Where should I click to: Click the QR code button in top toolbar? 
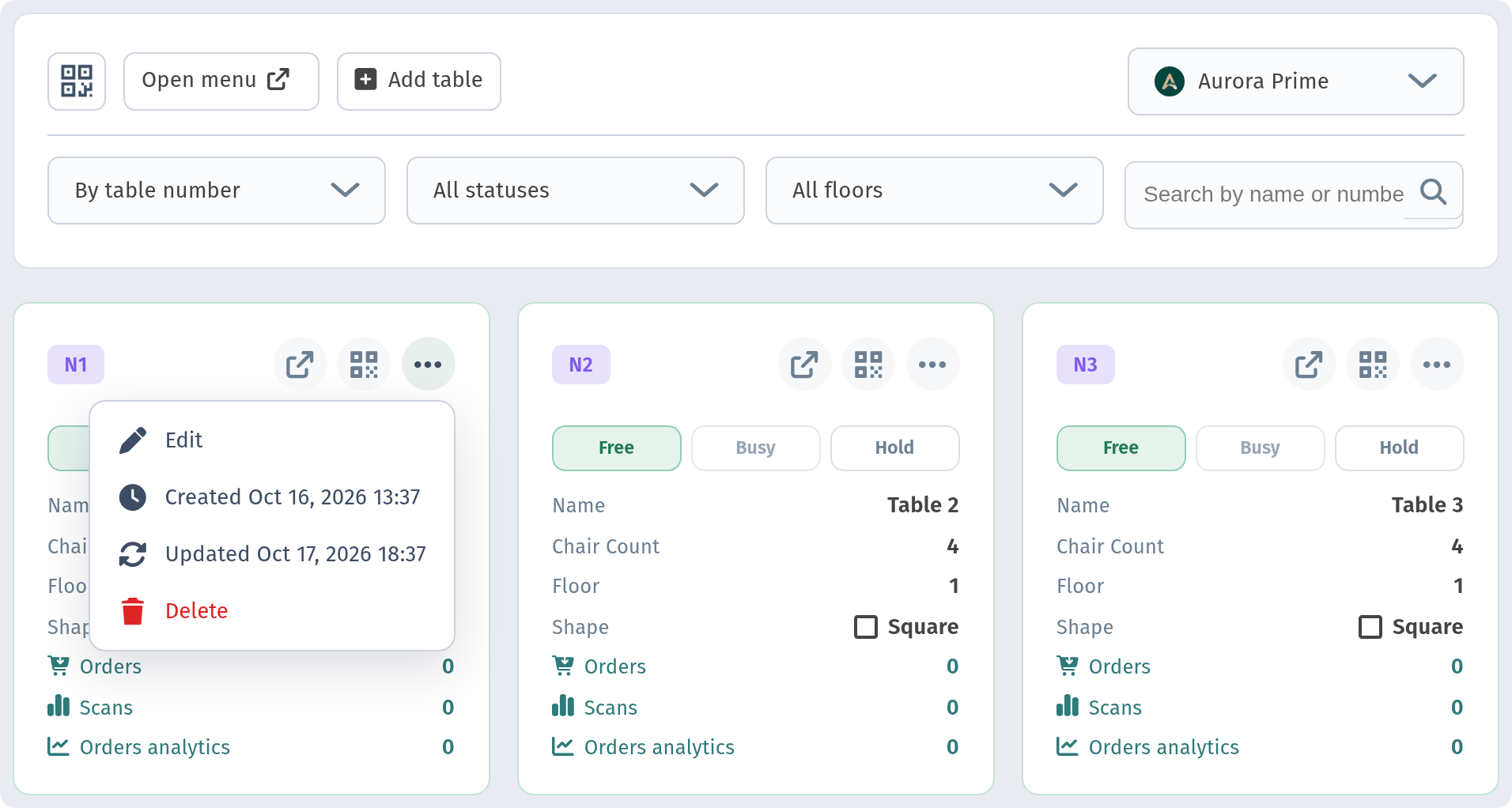point(77,81)
